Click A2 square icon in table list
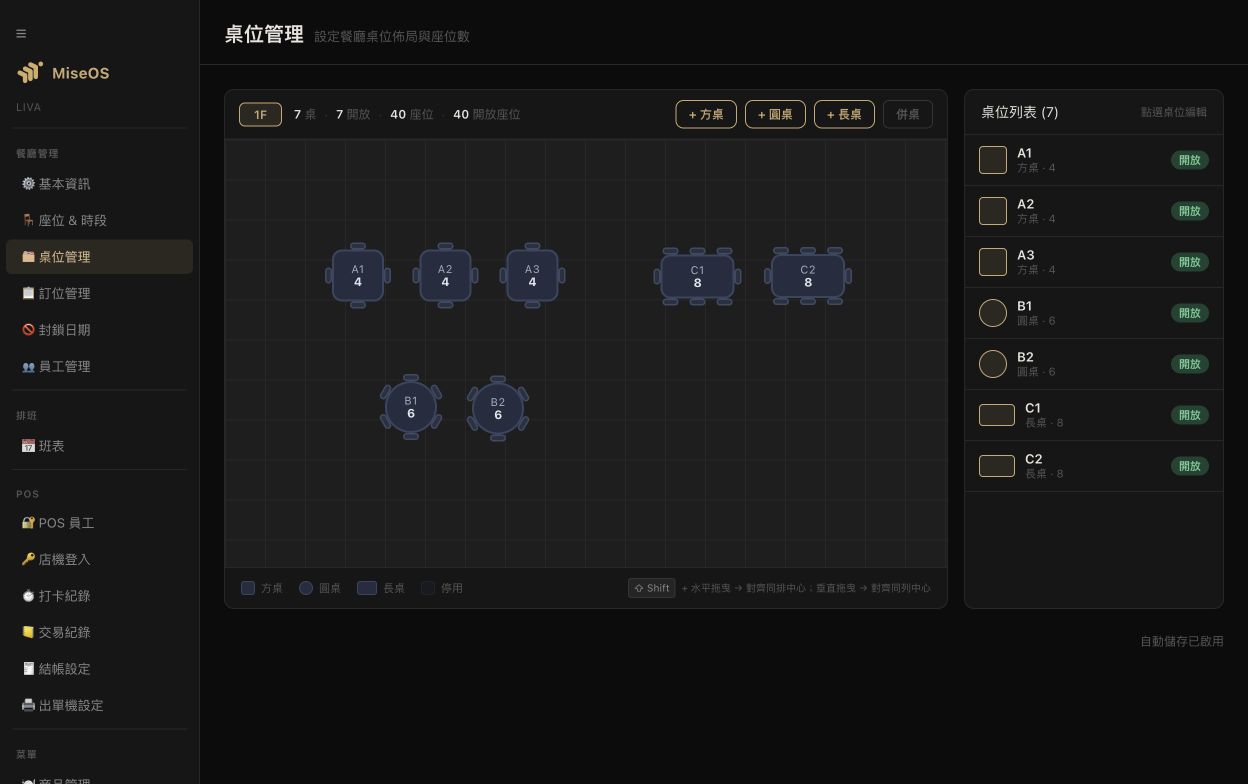The width and height of the screenshot is (1248, 784). (x=993, y=211)
